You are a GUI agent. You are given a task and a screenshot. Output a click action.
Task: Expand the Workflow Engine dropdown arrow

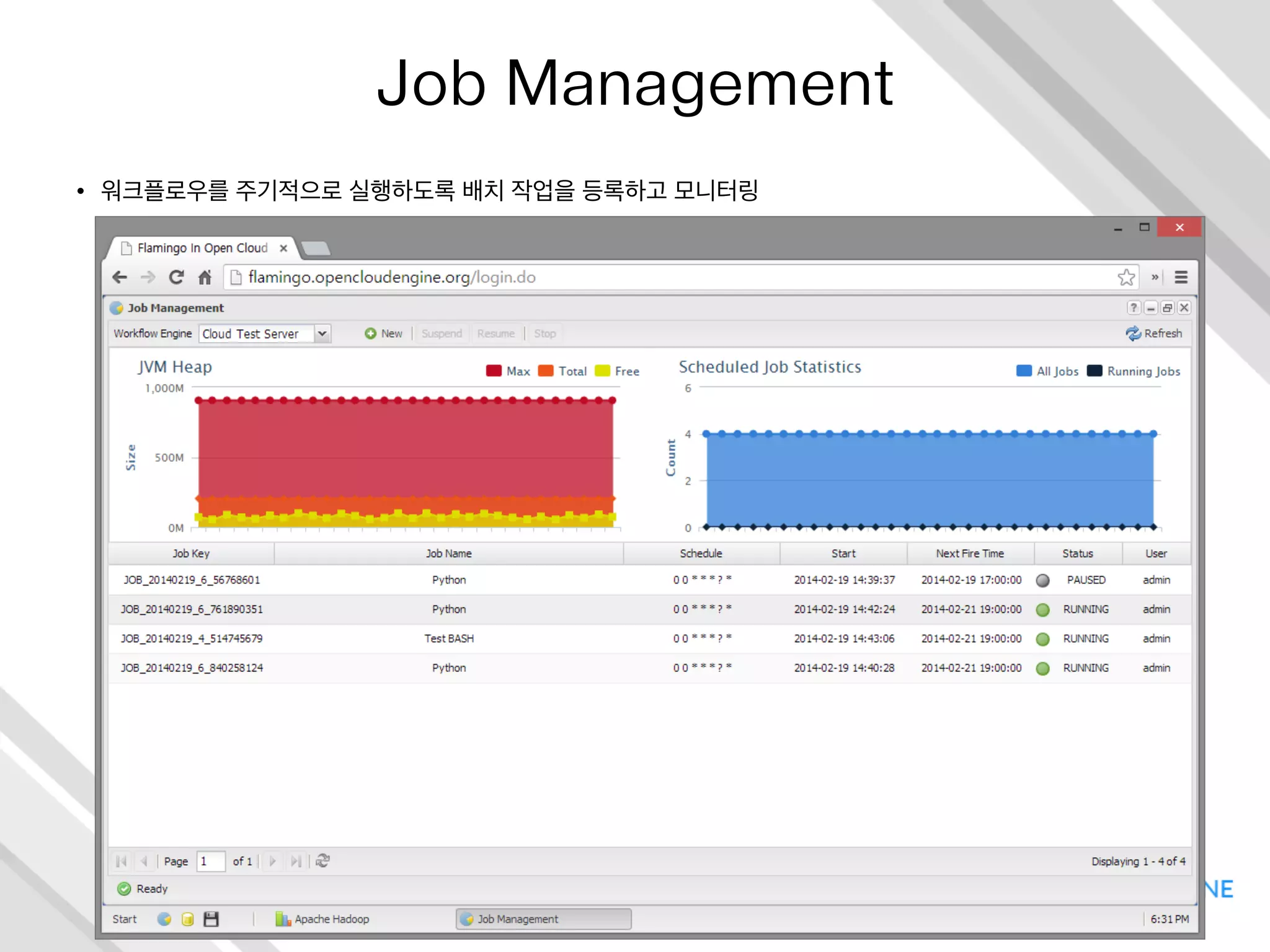pos(322,333)
